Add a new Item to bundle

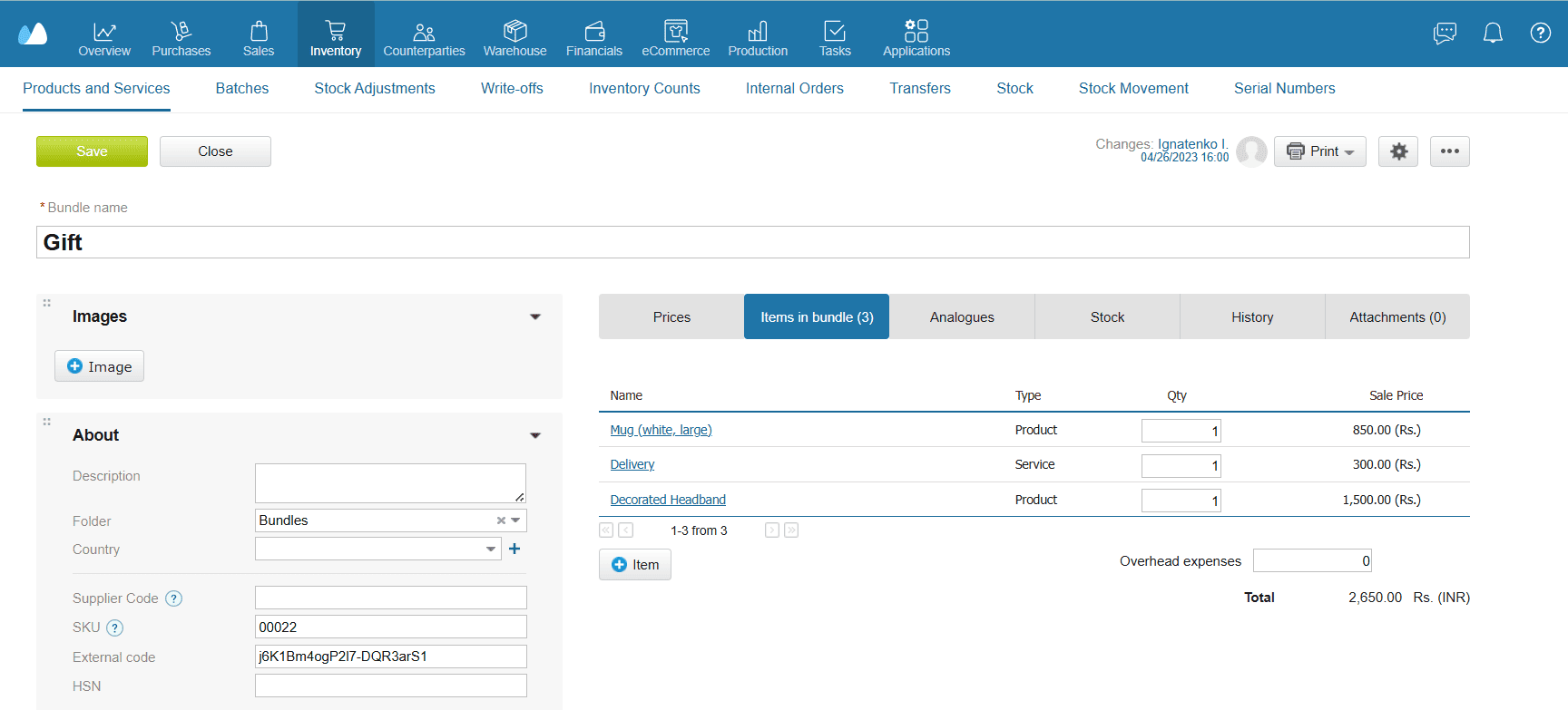click(x=635, y=565)
